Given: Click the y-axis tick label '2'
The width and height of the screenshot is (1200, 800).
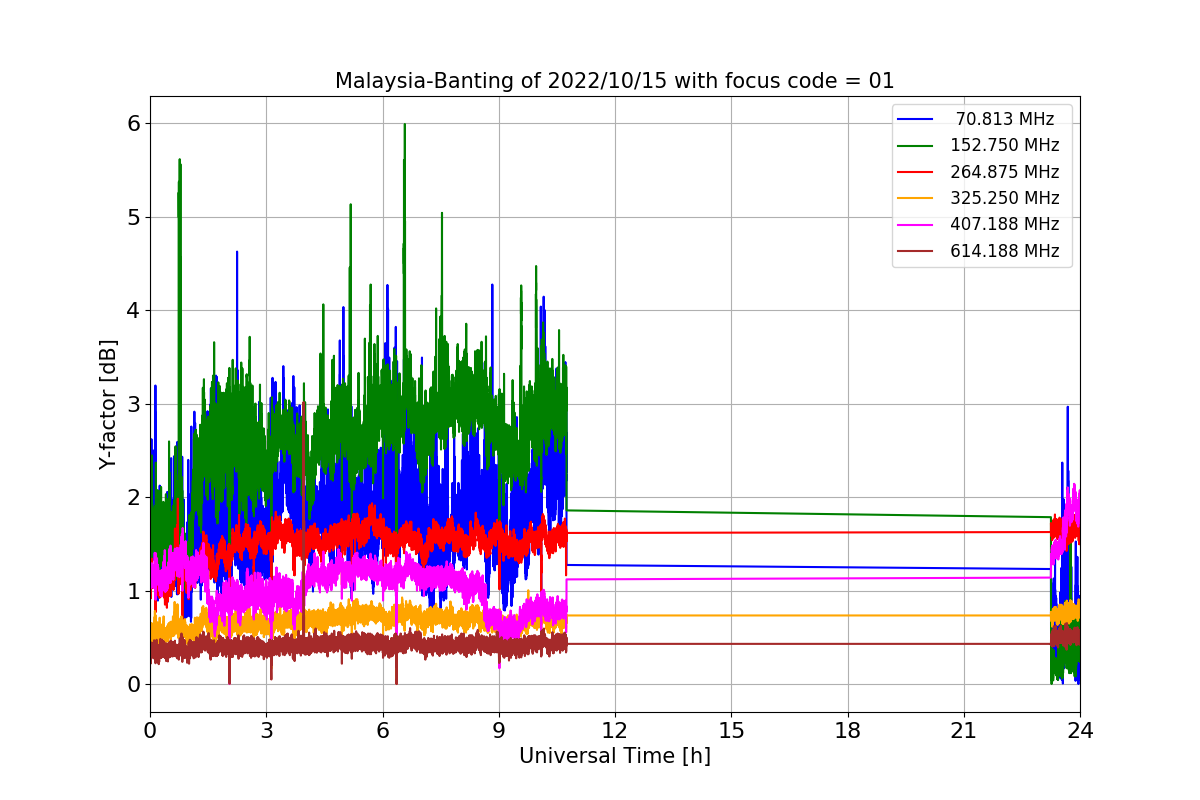Looking at the screenshot, I should pos(133,498).
